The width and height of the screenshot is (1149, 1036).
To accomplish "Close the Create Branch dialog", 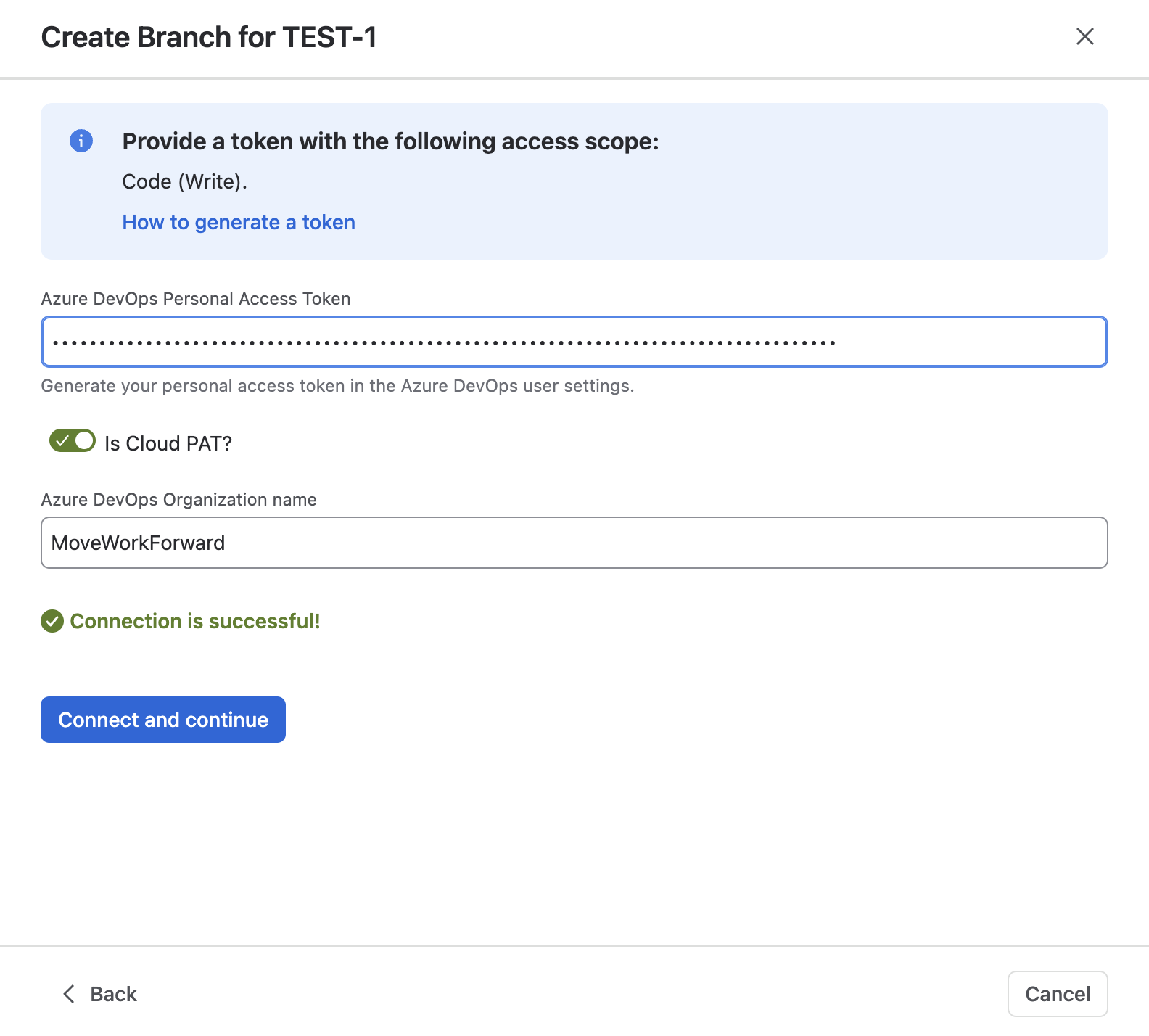I will click(x=1084, y=36).
